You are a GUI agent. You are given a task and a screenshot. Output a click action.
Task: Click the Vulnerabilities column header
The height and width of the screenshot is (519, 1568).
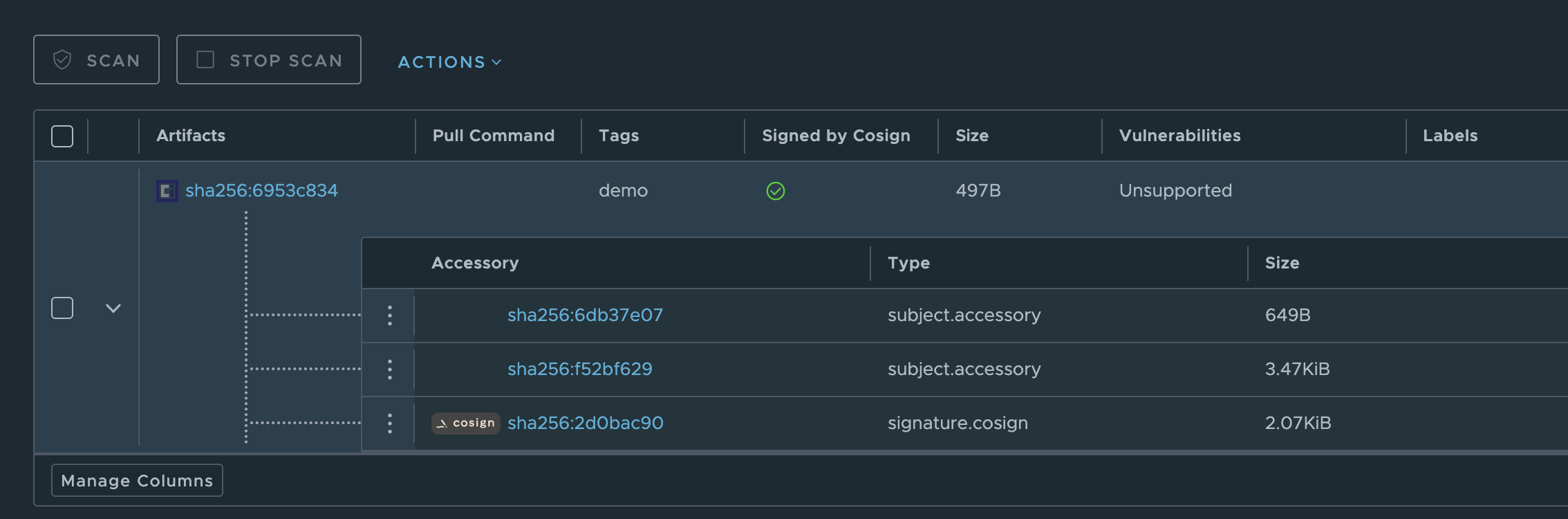tap(1179, 136)
